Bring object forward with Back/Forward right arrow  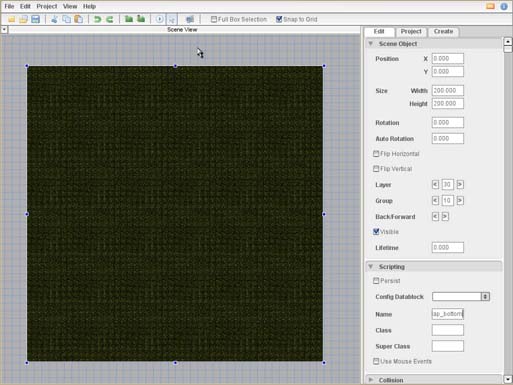445,216
